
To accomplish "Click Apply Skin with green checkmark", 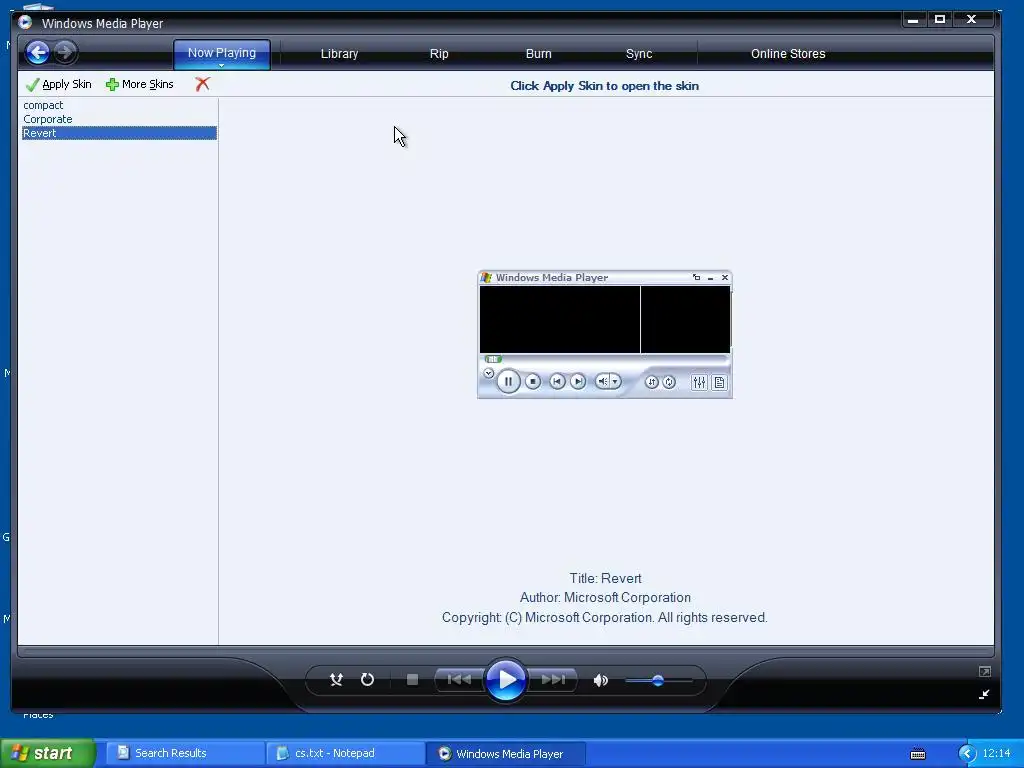I will pyautogui.click(x=59, y=84).
